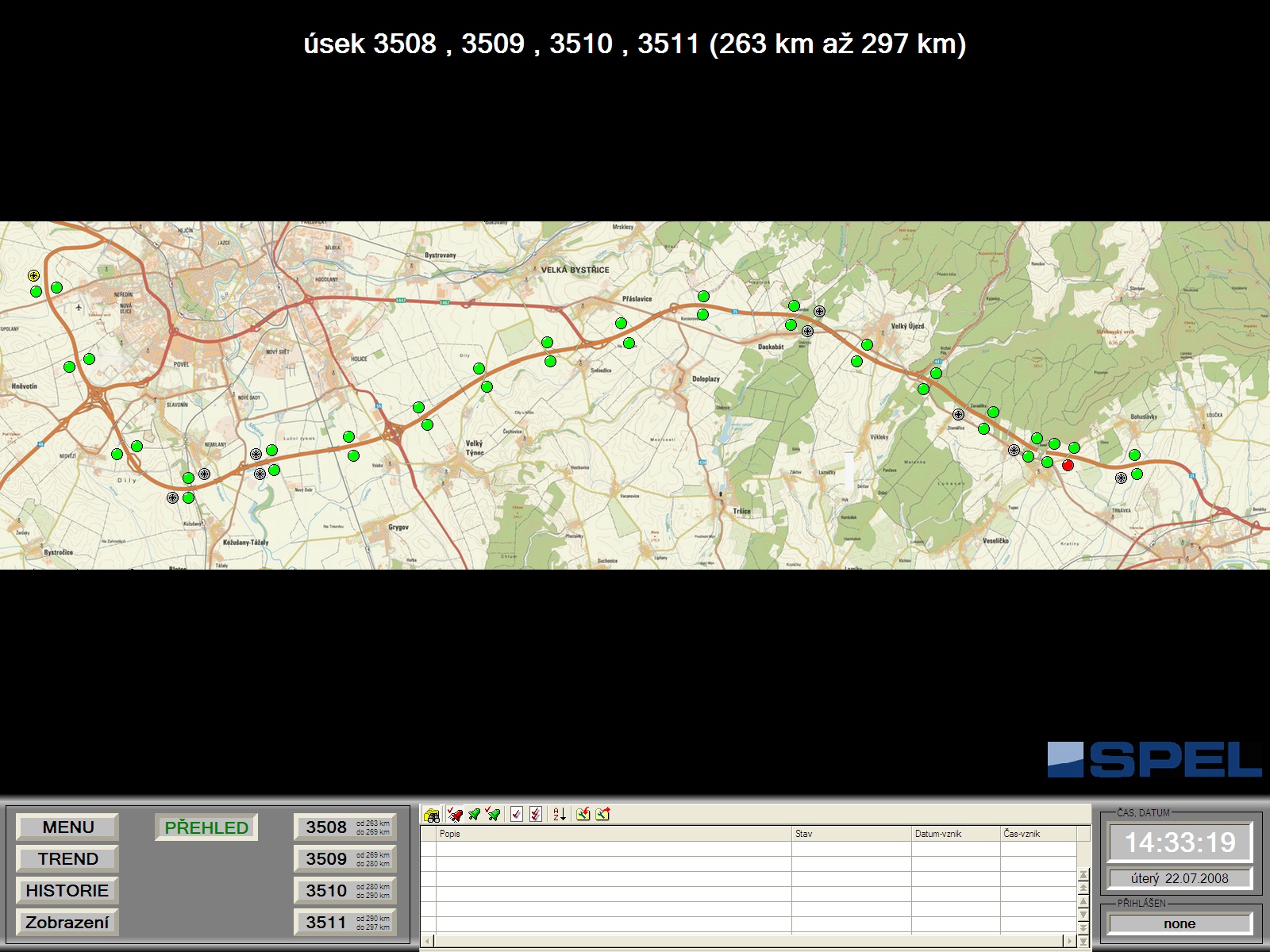The width and height of the screenshot is (1270, 952).
Task: Select the PŘEHLED overview tab
Action: 206,827
